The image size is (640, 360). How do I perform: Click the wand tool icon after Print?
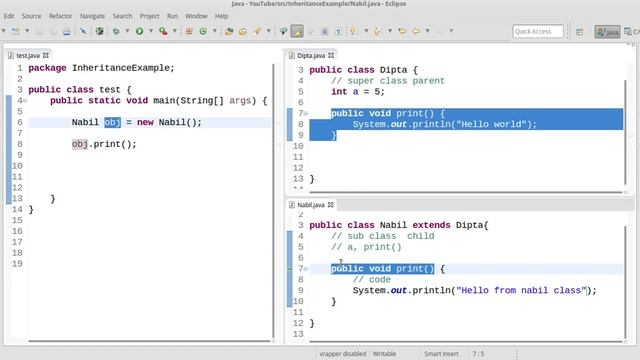coord(83,31)
